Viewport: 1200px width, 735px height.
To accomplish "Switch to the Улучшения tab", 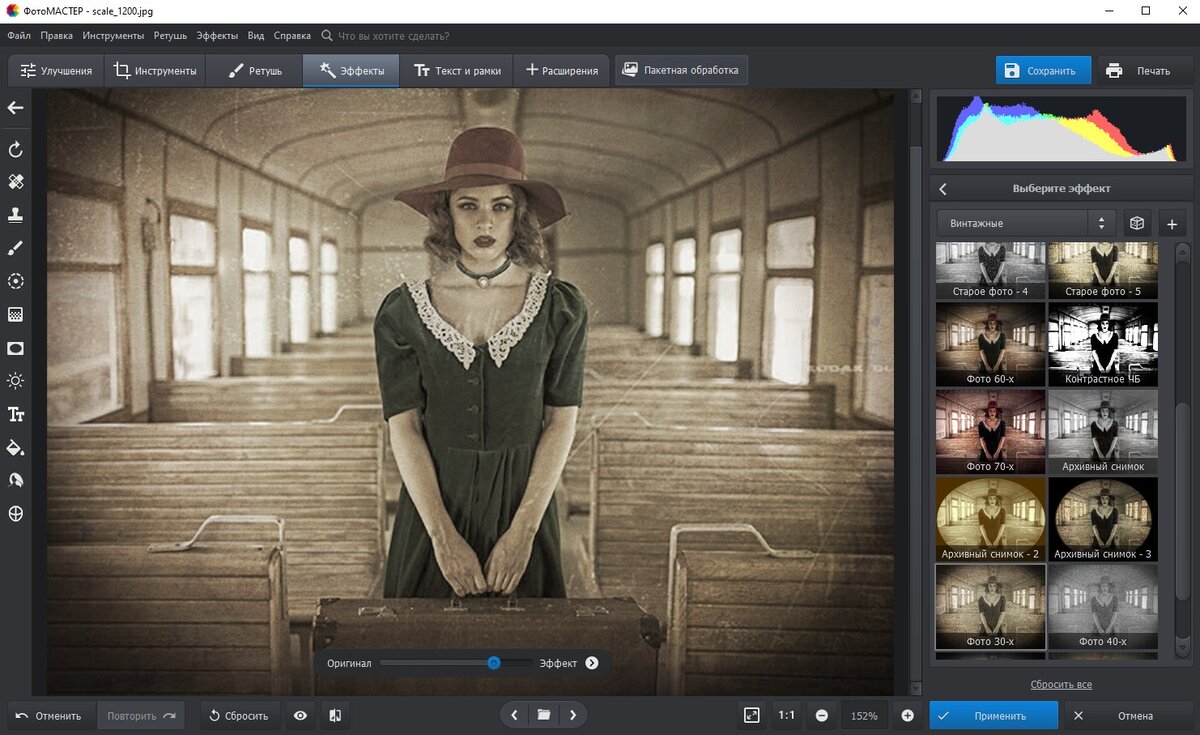I will click(x=57, y=71).
